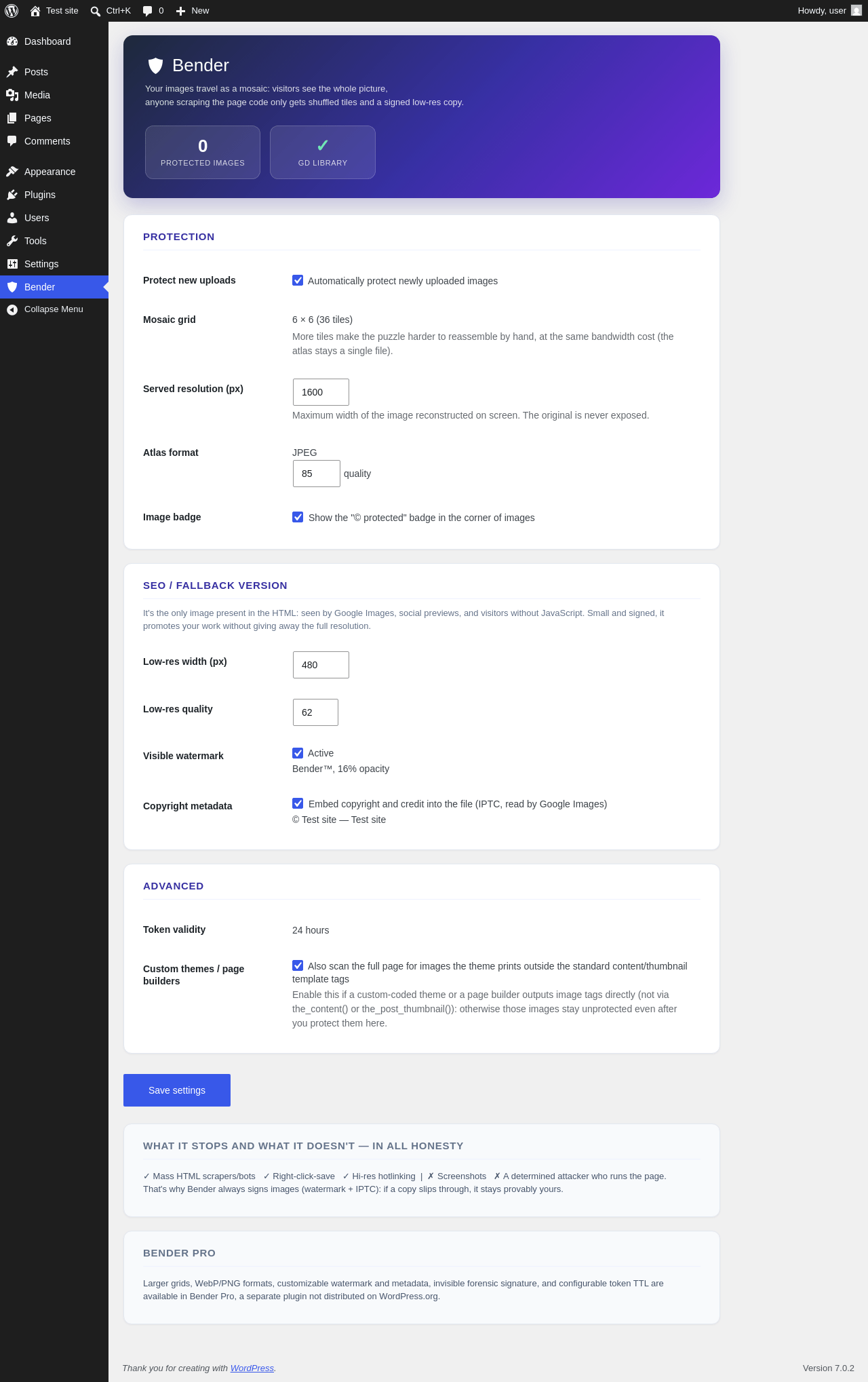This screenshot has width=868, height=1382.
Task: Click the Test site home icon
Action: click(x=35, y=11)
